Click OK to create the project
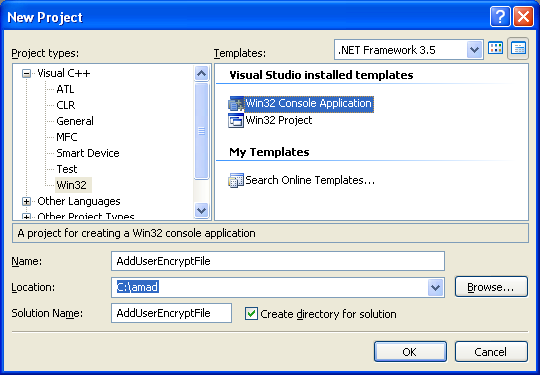 [x=410, y=352]
